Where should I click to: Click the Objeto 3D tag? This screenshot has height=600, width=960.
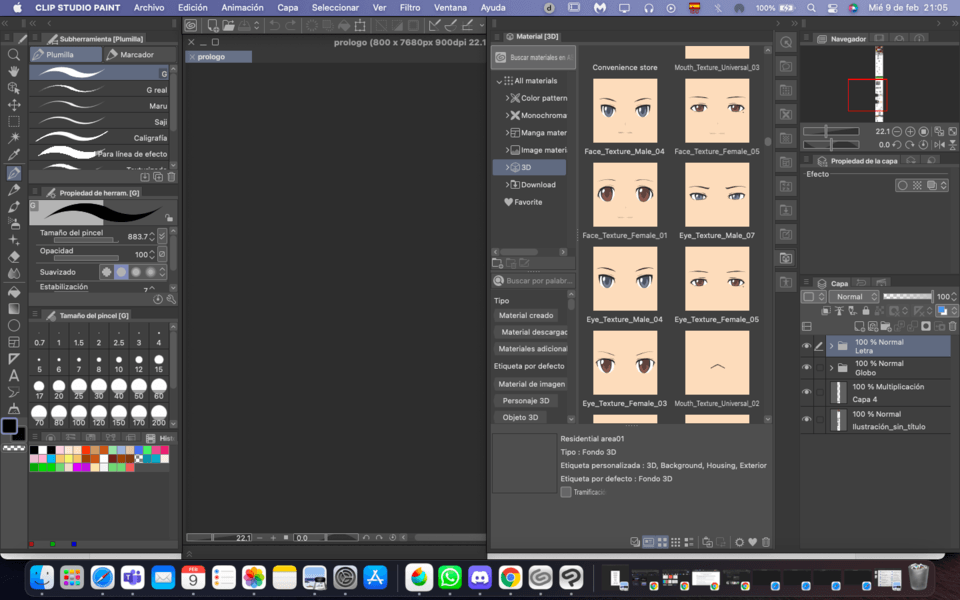tap(520, 417)
